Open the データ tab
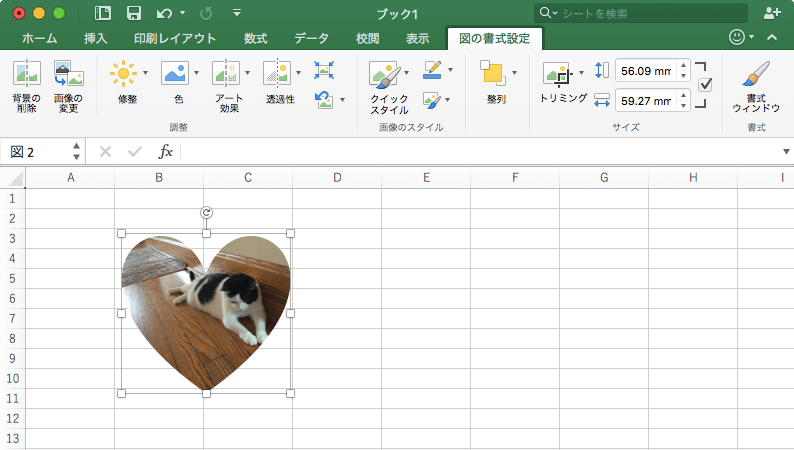This screenshot has height=450, width=794. tap(311, 38)
